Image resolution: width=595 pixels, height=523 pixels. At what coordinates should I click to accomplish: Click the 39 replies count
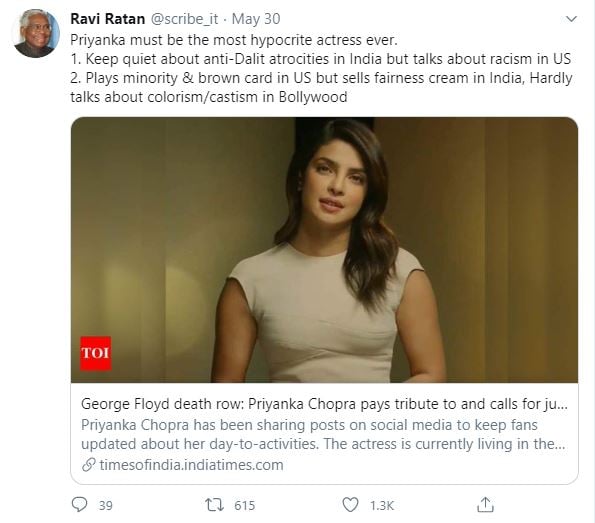tap(105, 506)
